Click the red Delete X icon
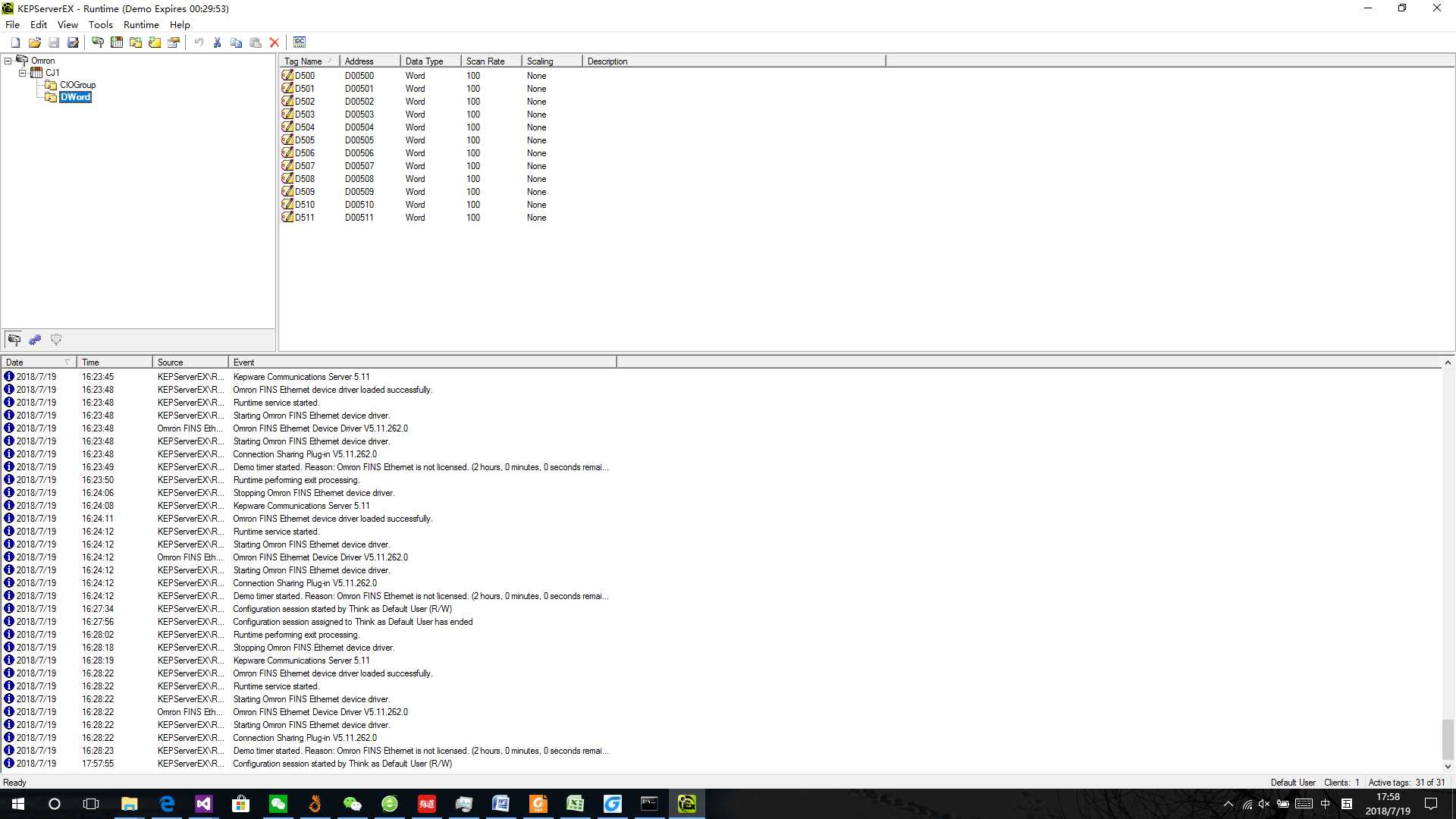The width and height of the screenshot is (1456, 819). tap(275, 42)
